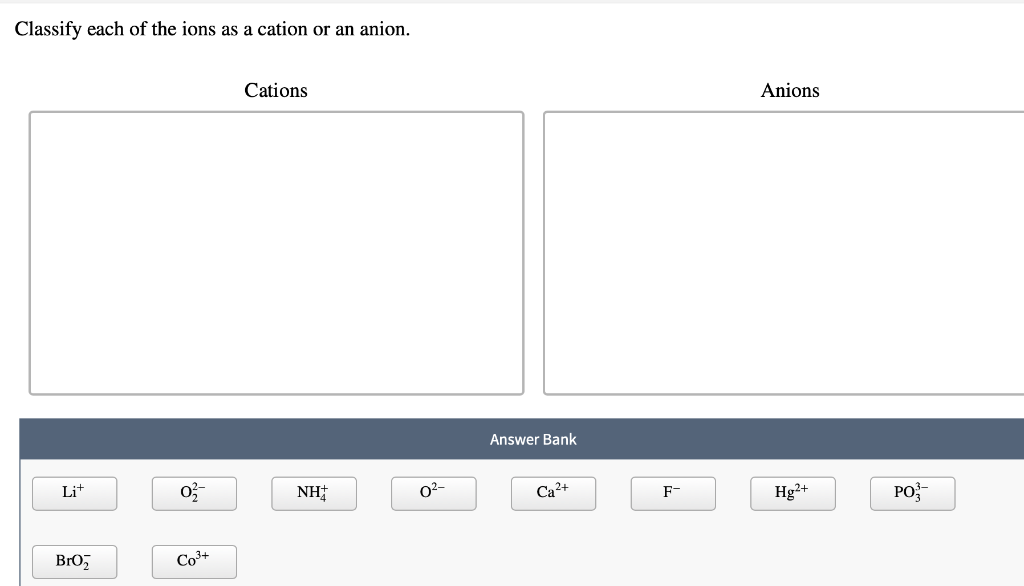Click inside the Anions drop box

pyautogui.click(x=790, y=253)
